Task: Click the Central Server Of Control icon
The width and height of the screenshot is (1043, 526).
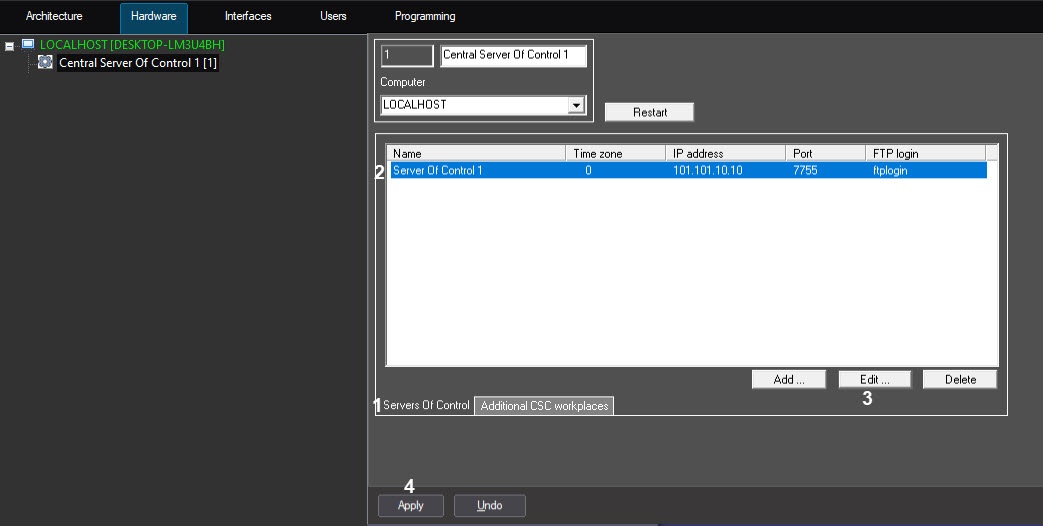Action: (45, 62)
